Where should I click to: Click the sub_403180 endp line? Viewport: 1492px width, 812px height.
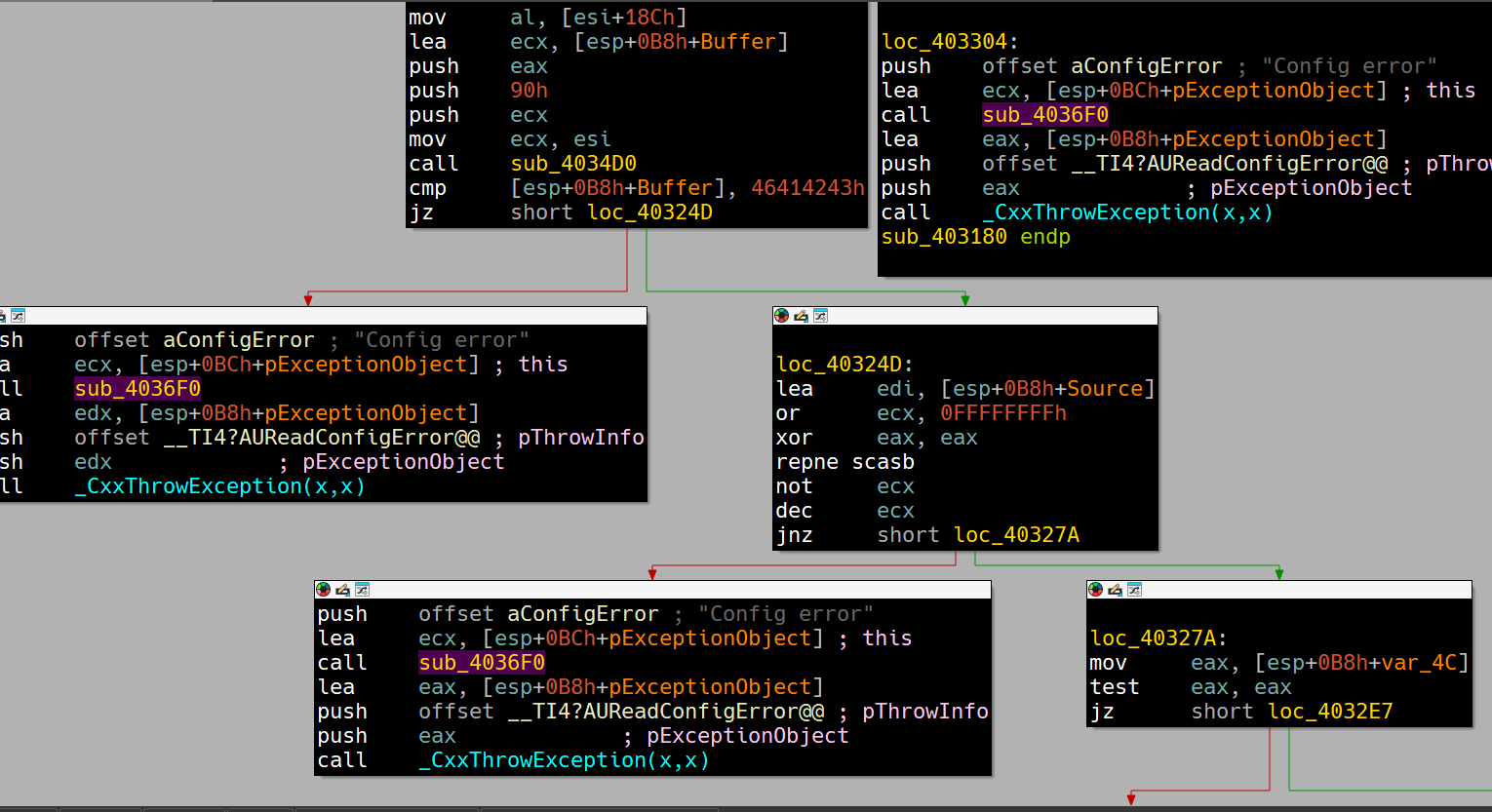point(975,237)
